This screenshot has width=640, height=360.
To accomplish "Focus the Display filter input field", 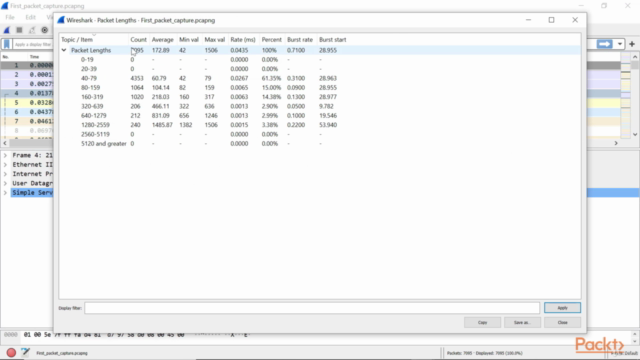I will click(312, 308).
